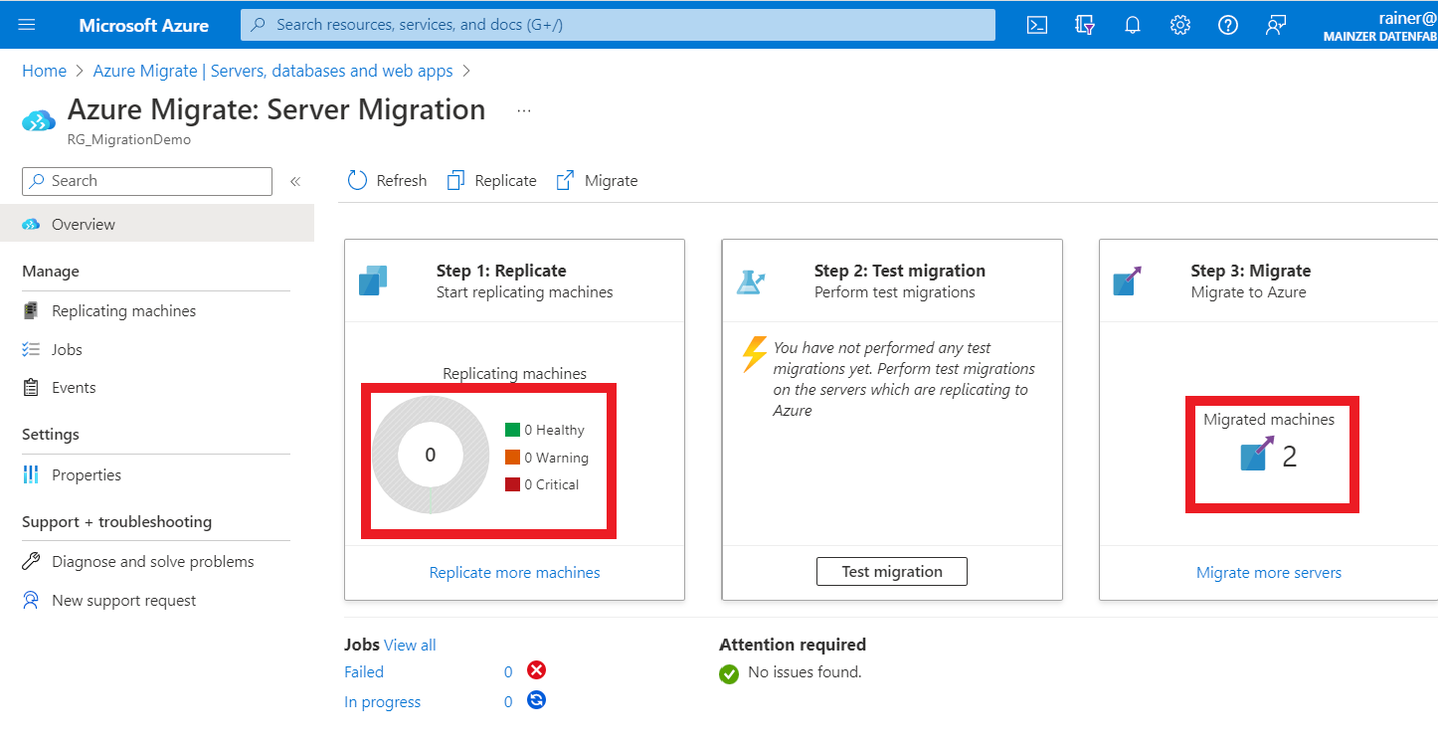
Task: Click Replicate more machines link
Action: click(x=515, y=572)
